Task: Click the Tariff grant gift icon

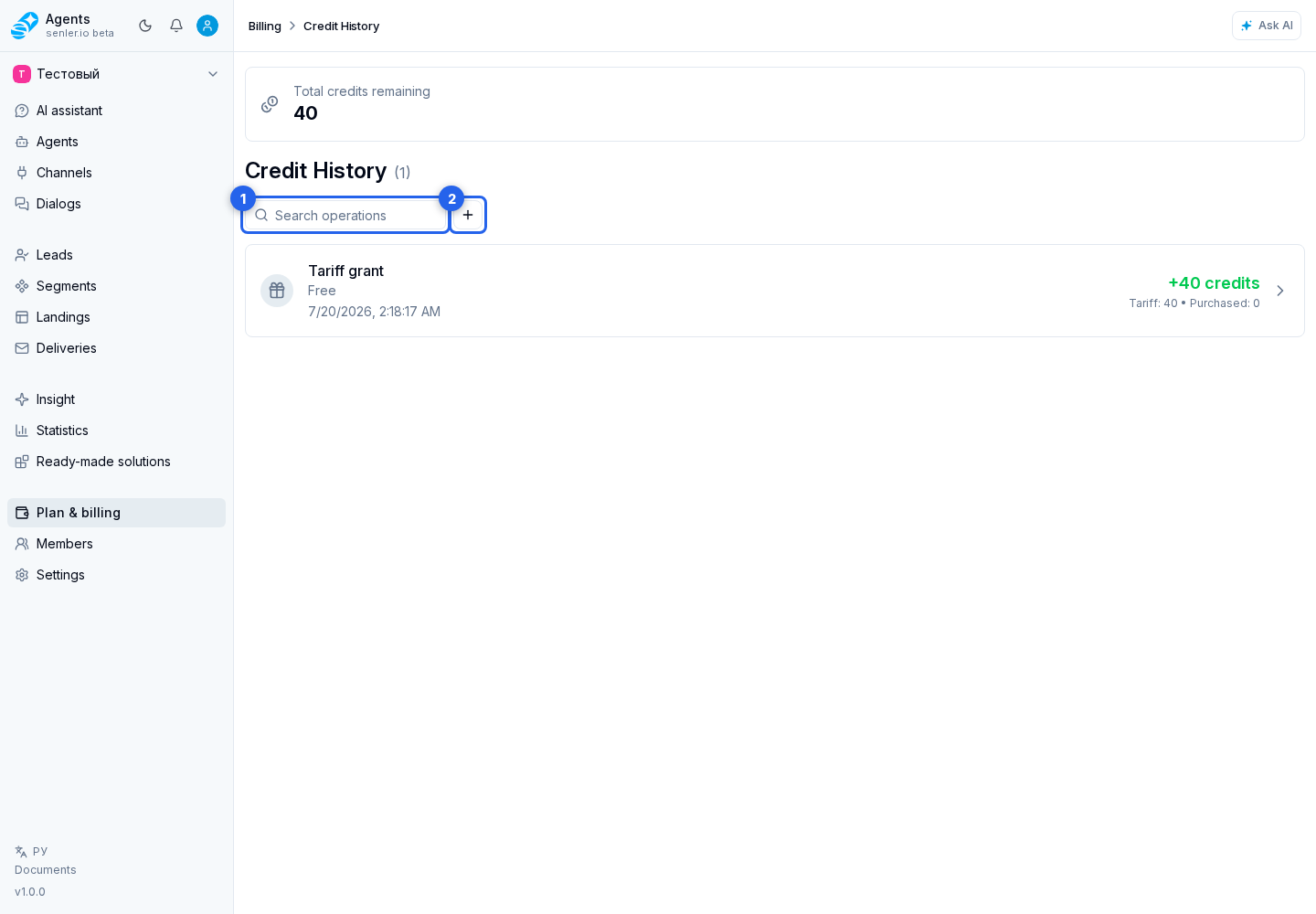Action: [277, 291]
